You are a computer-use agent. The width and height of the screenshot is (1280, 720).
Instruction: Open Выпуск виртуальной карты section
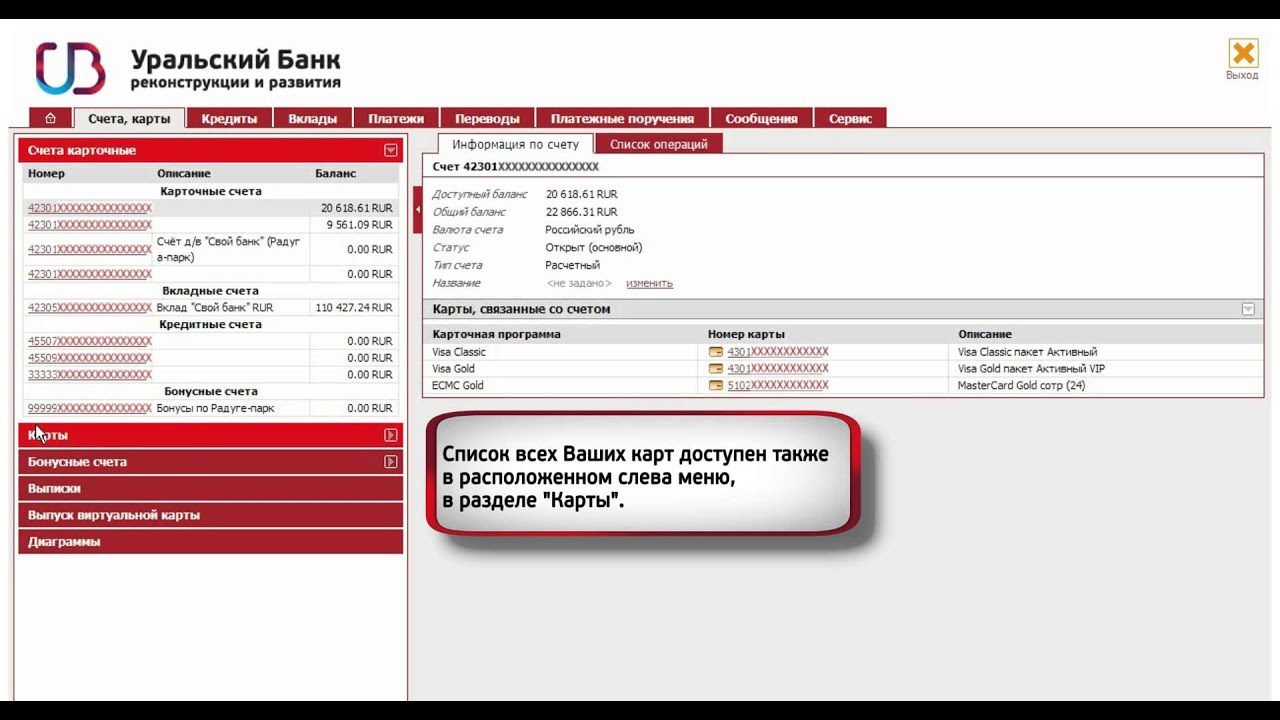[210, 515]
